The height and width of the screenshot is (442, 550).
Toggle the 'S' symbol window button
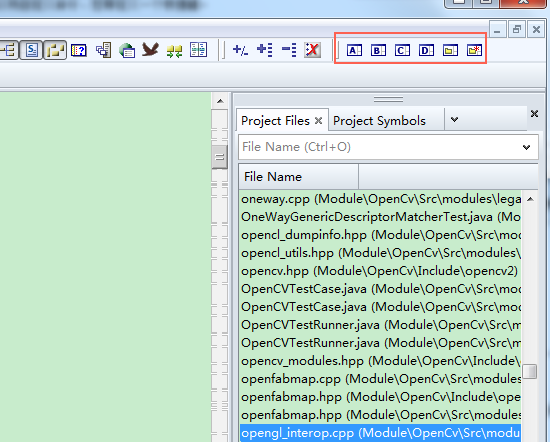point(32,50)
